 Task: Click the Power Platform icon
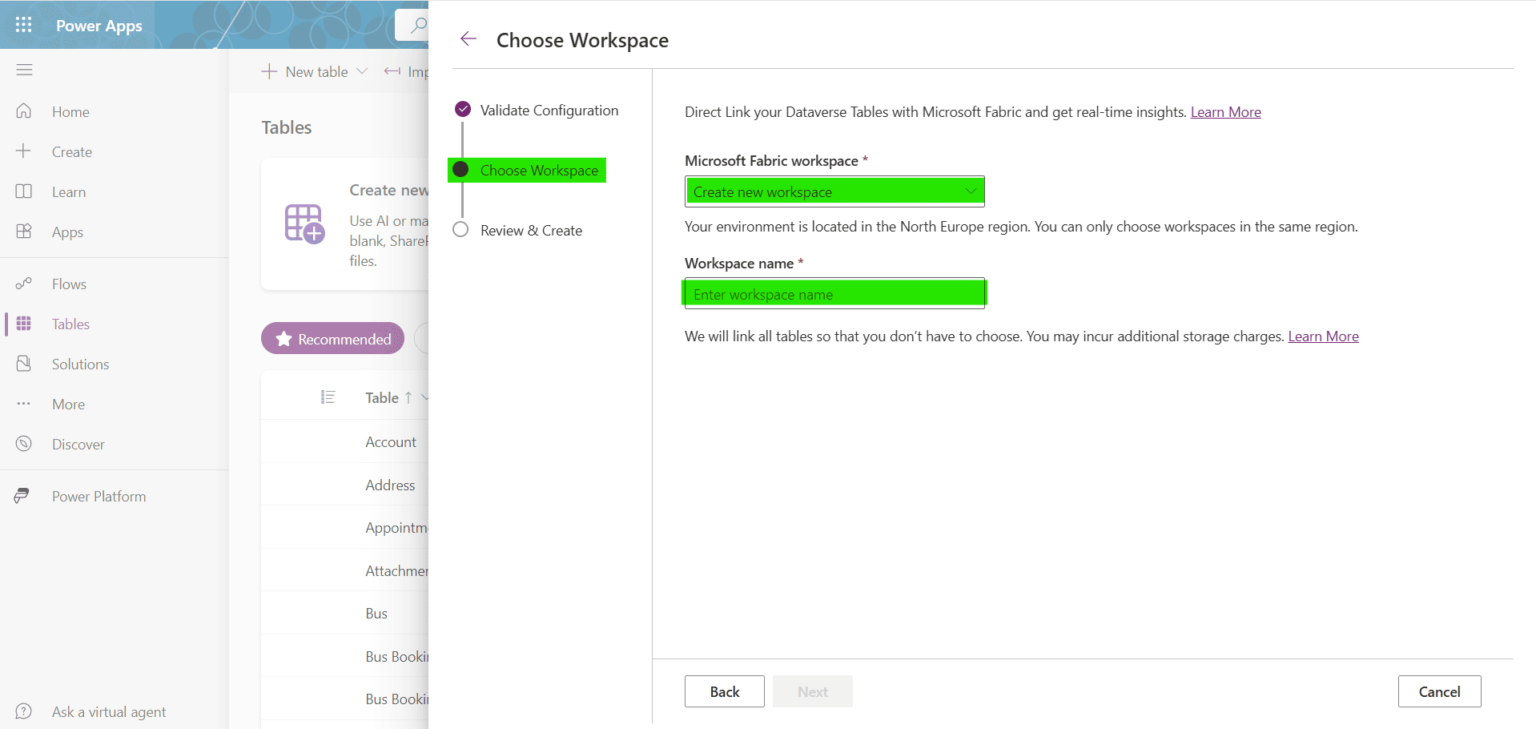(22, 495)
